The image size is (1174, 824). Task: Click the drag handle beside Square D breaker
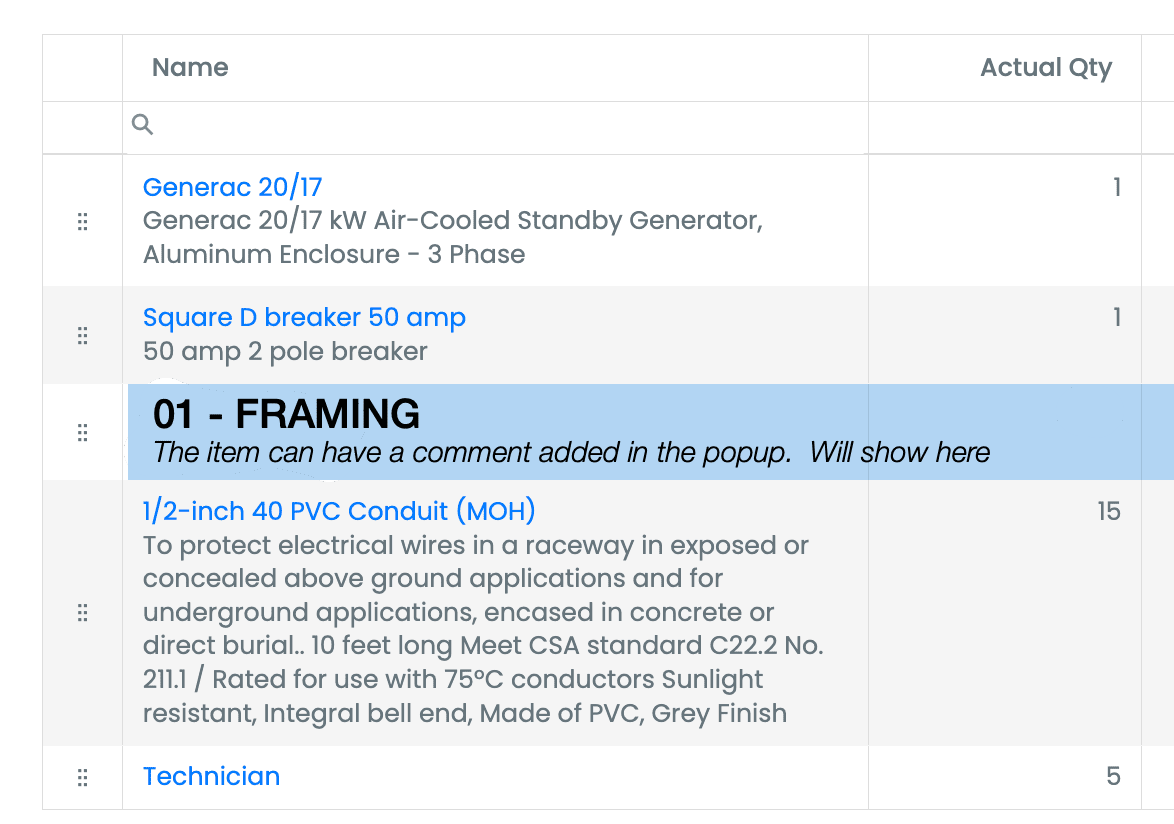84,336
